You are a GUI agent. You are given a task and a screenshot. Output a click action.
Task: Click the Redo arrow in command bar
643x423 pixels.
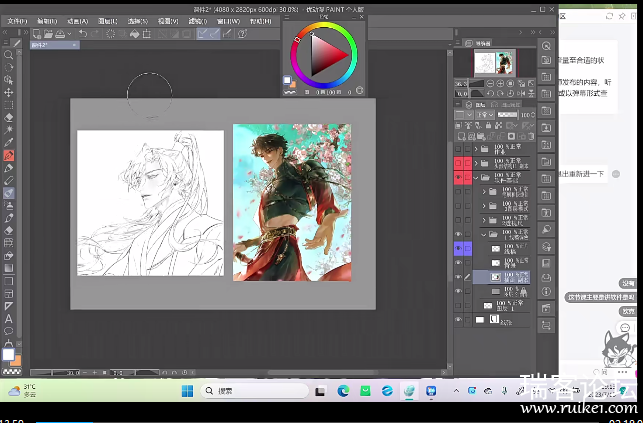click(x=95, y=34)
